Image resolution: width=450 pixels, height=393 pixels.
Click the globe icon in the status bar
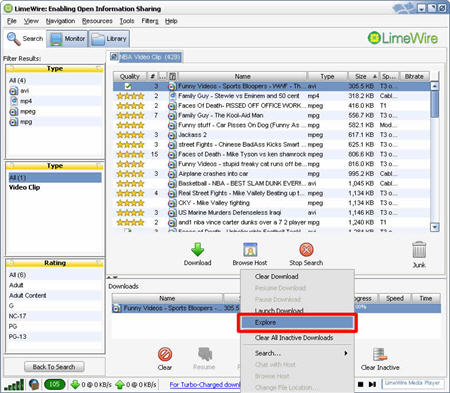click(x=34, y=384)
